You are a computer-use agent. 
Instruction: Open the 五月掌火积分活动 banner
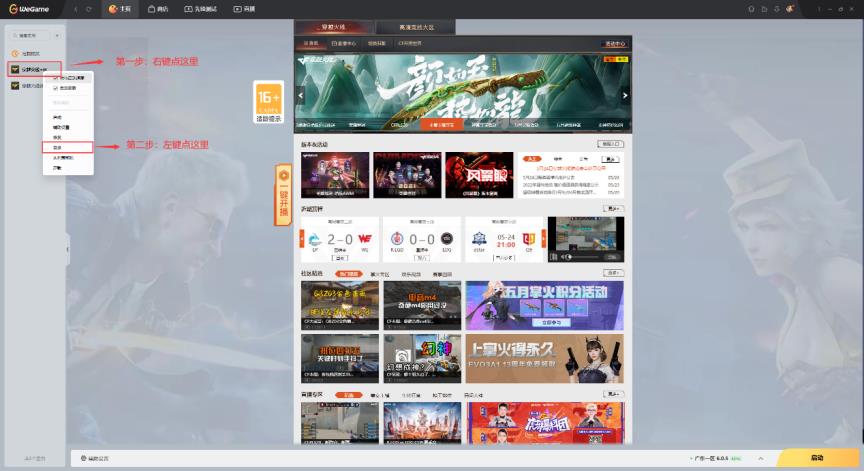pos(544,305)
